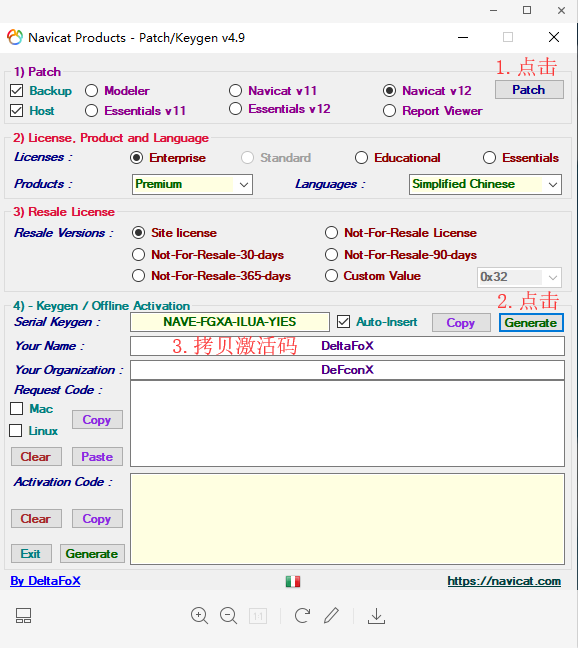Toggle the Backup checkbox
This screenshot has height=648, width=578.
point(17,91)
